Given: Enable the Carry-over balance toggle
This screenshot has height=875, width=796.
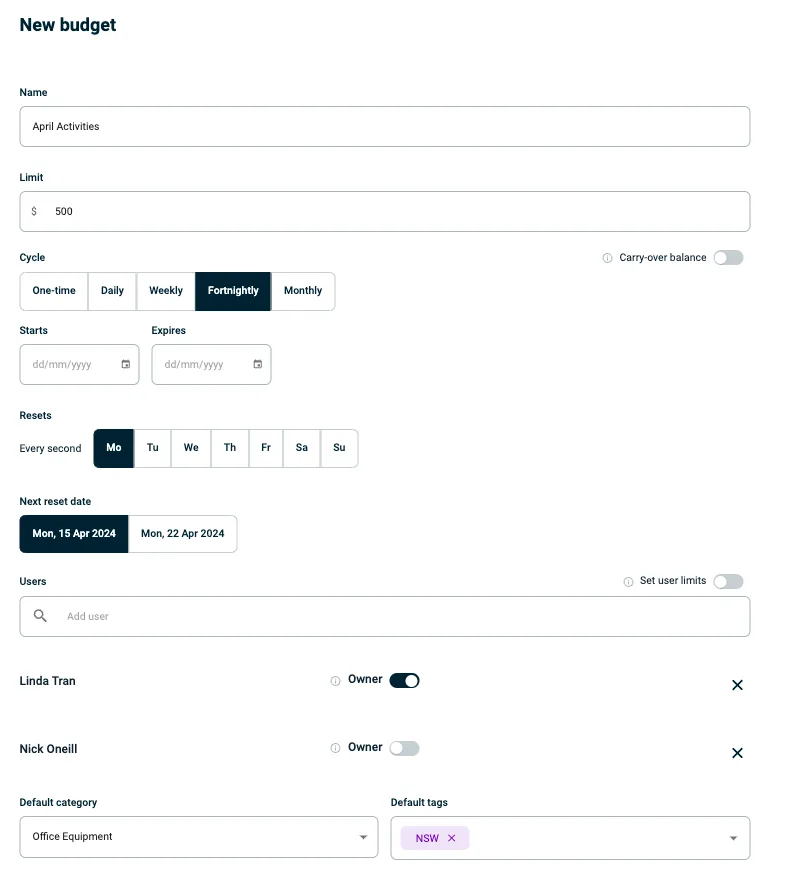Looking at the screenshot, I should pyautogui.click(x=728, y=258).
